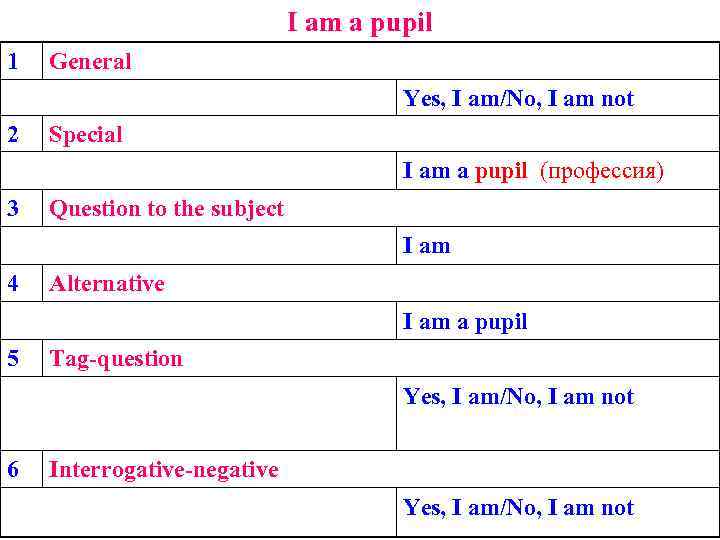
Task: Select row number 6 cell
Action: click(x=13, y=469)
